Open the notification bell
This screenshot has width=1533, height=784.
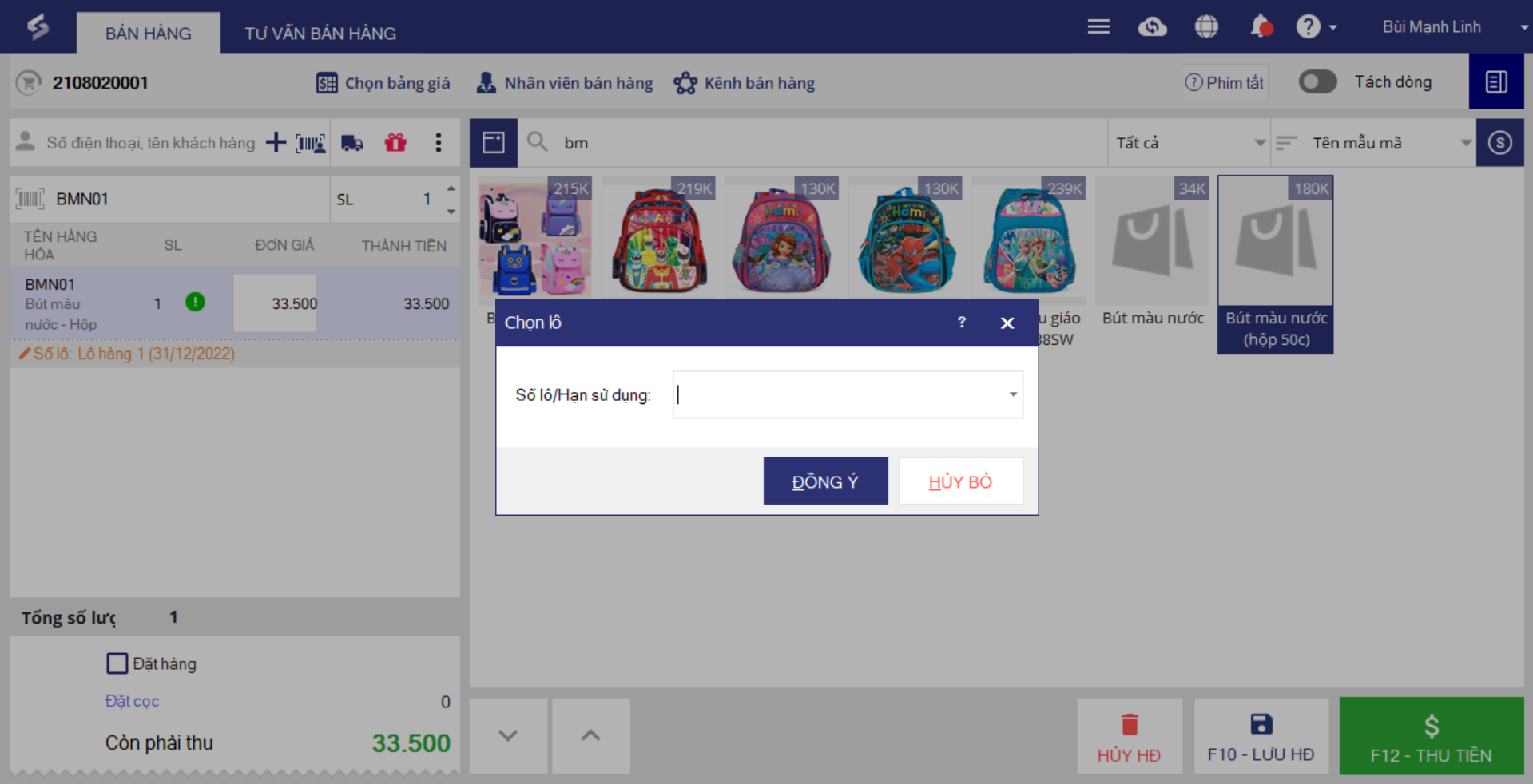coord(1261,27)
